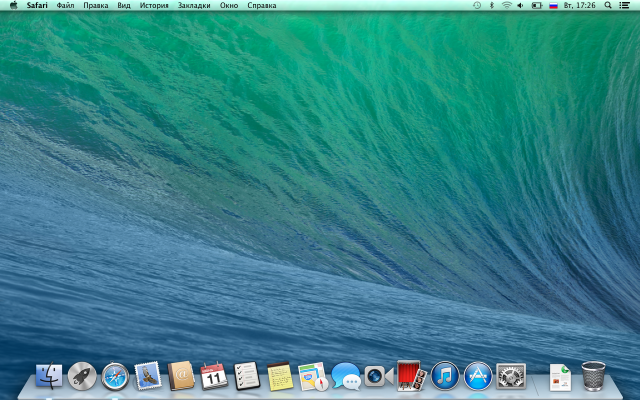
Task: Open Messages speech bubble icon
Action: [346, 376]
